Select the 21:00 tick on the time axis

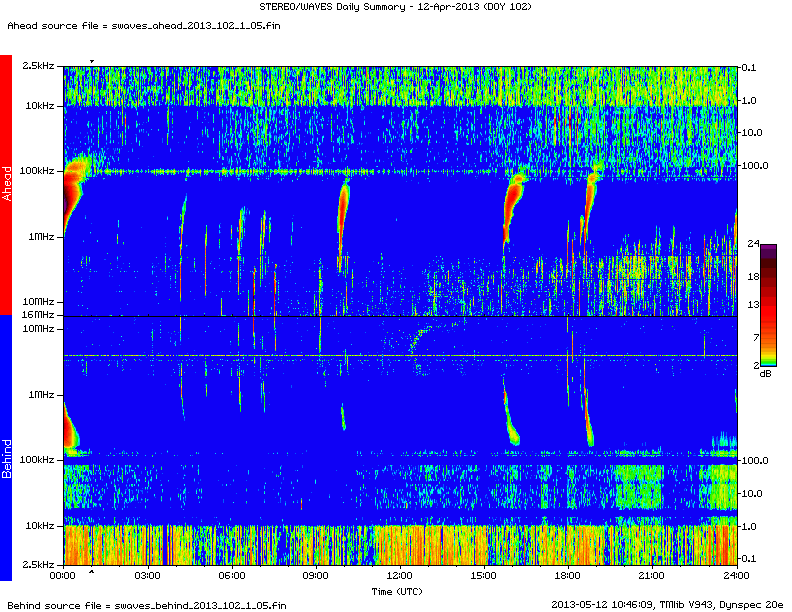(x=652, y=576)
